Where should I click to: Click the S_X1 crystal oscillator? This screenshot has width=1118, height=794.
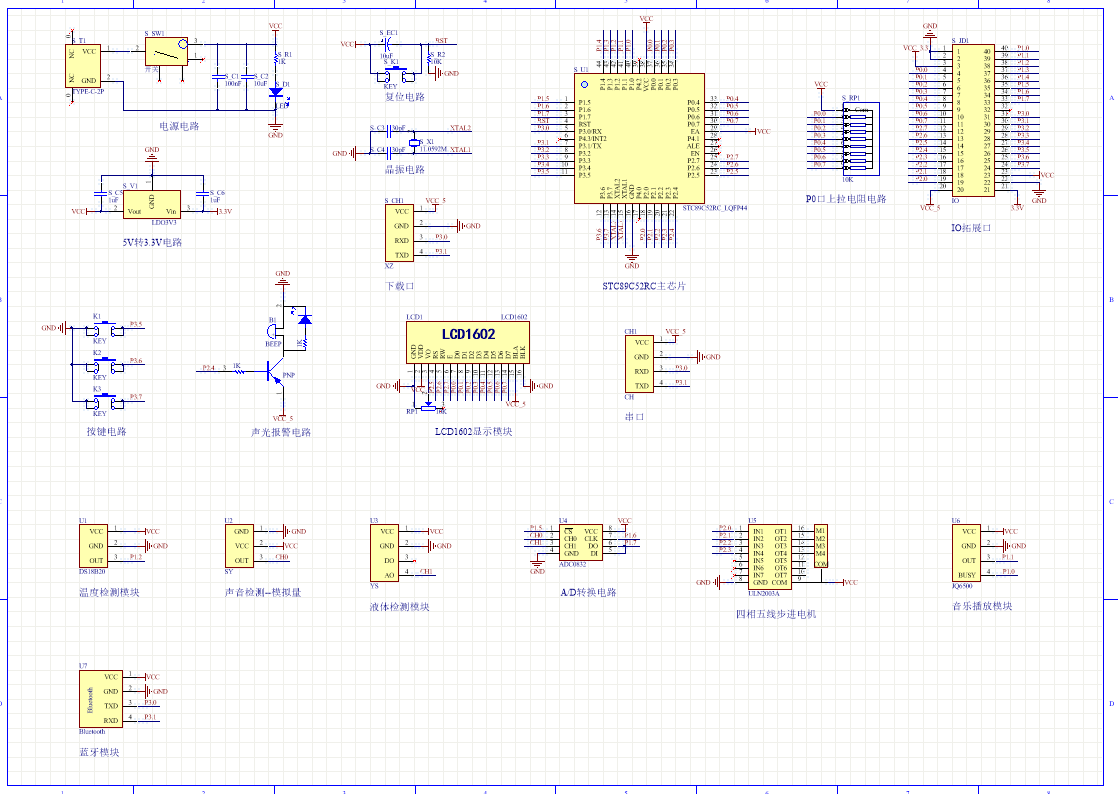[417, 142]
